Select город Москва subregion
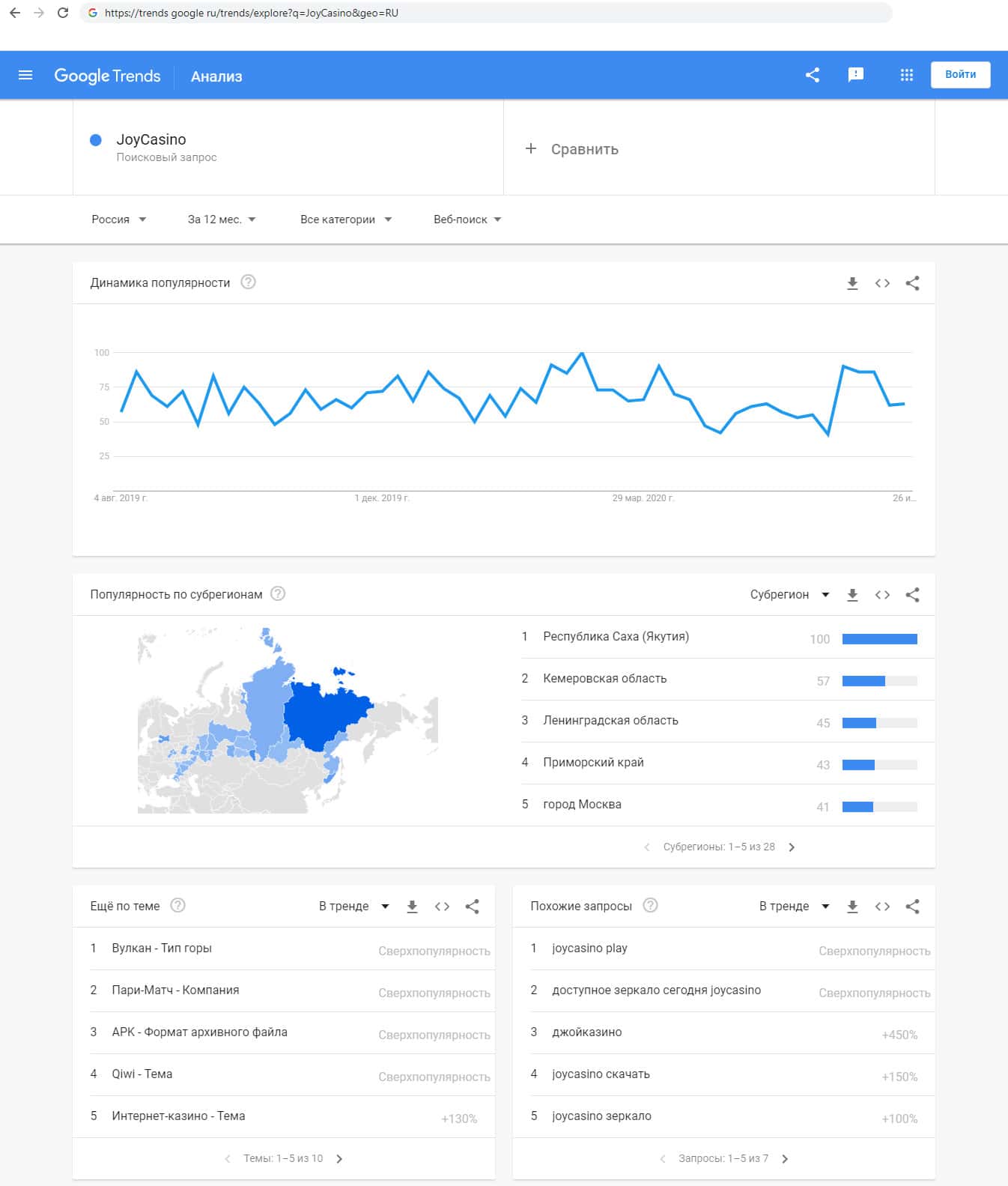This screenshot has width=1008, height=1186. [x=728, y=805]
